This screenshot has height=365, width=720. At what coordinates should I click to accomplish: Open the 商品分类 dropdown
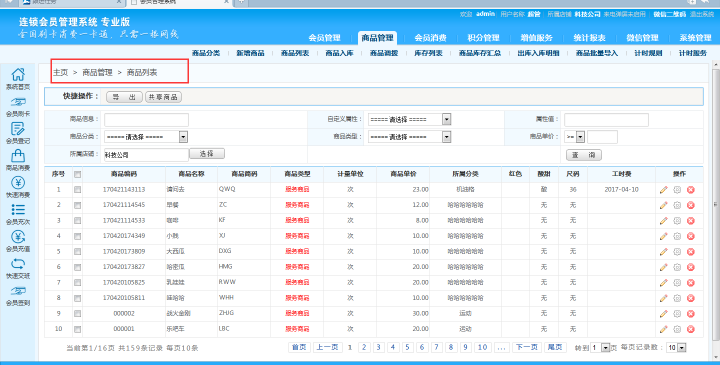[x=146, y=137]
